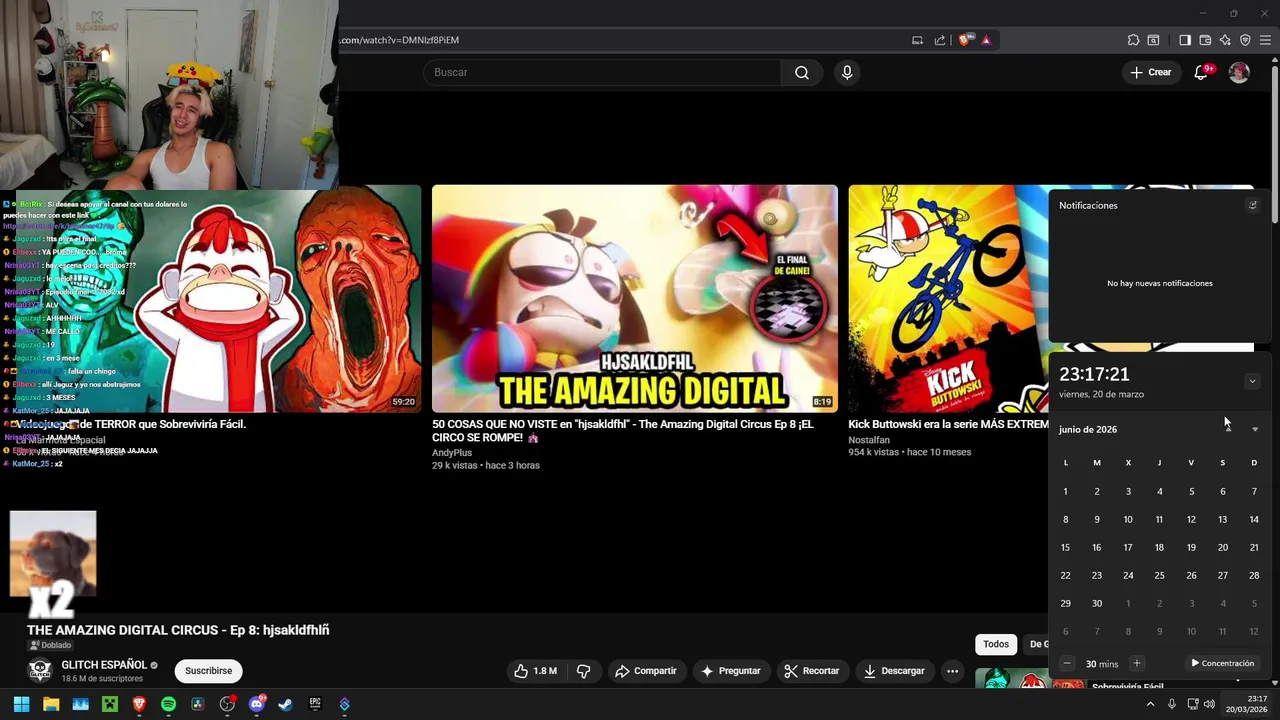
Task: Click the GLITCH channel avatar
Action: click(x=40, y=670)
